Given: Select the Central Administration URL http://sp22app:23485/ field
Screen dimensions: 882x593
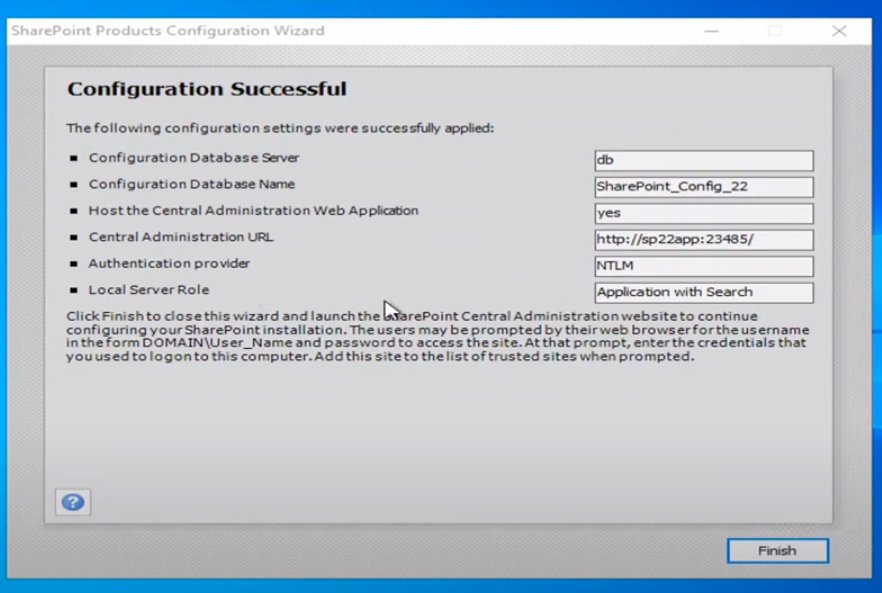Looking at the screenshot, I should [x=703, y=239].
